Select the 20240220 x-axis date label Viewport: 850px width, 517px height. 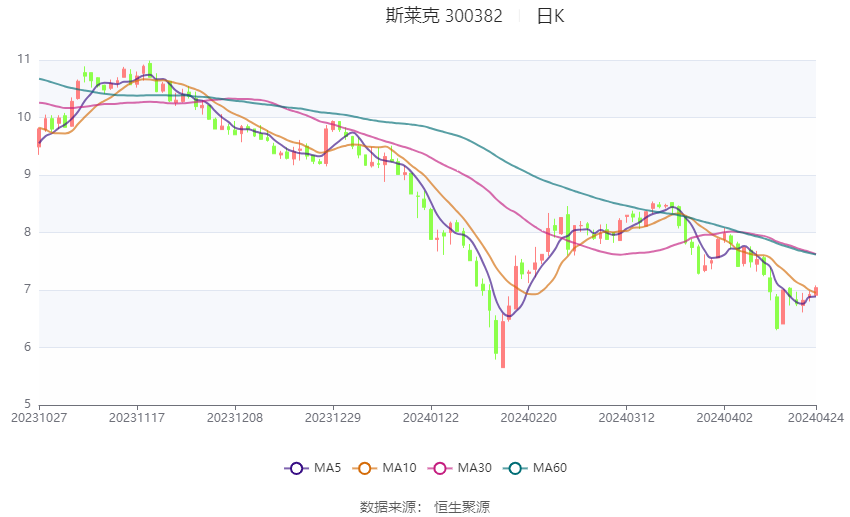[528, 418]
